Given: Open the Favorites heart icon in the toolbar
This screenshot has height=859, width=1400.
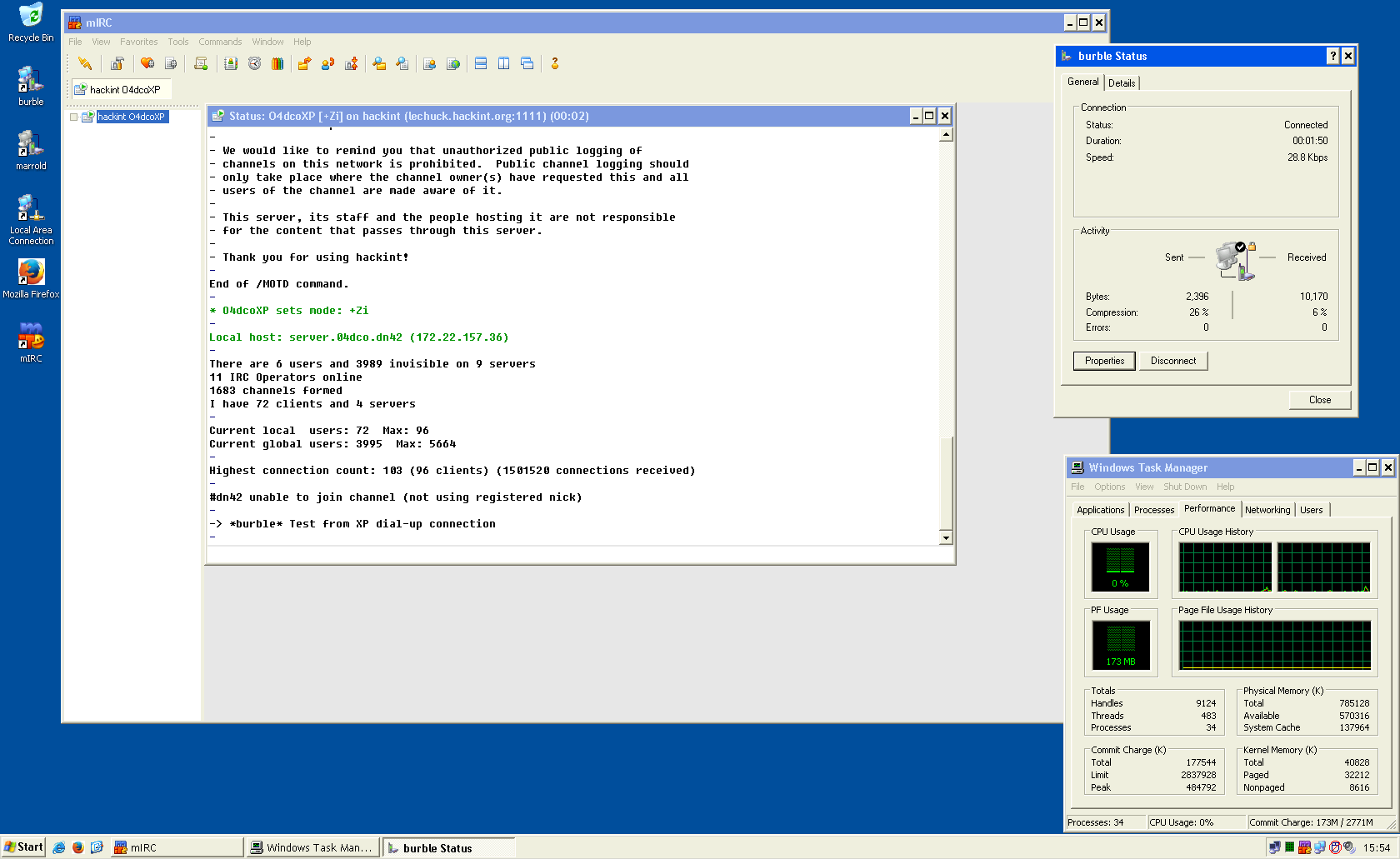Looking at the screenshot, I should click(x=147, y=63).
